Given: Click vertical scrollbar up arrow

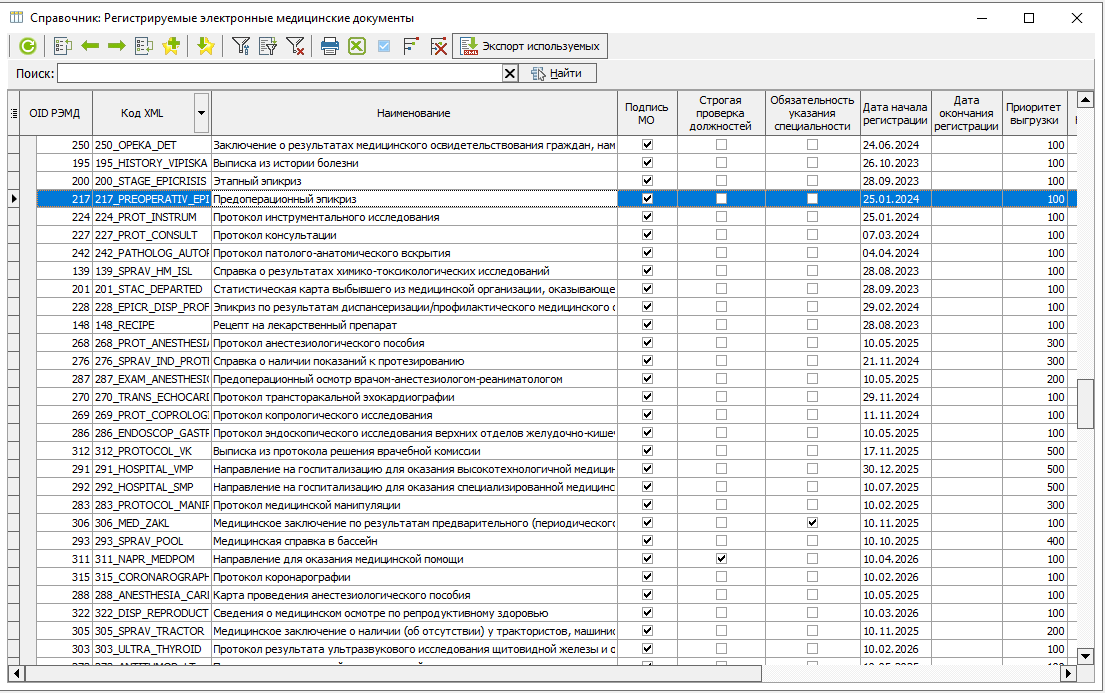Looking at the screenshot, I should point(1085,100).
